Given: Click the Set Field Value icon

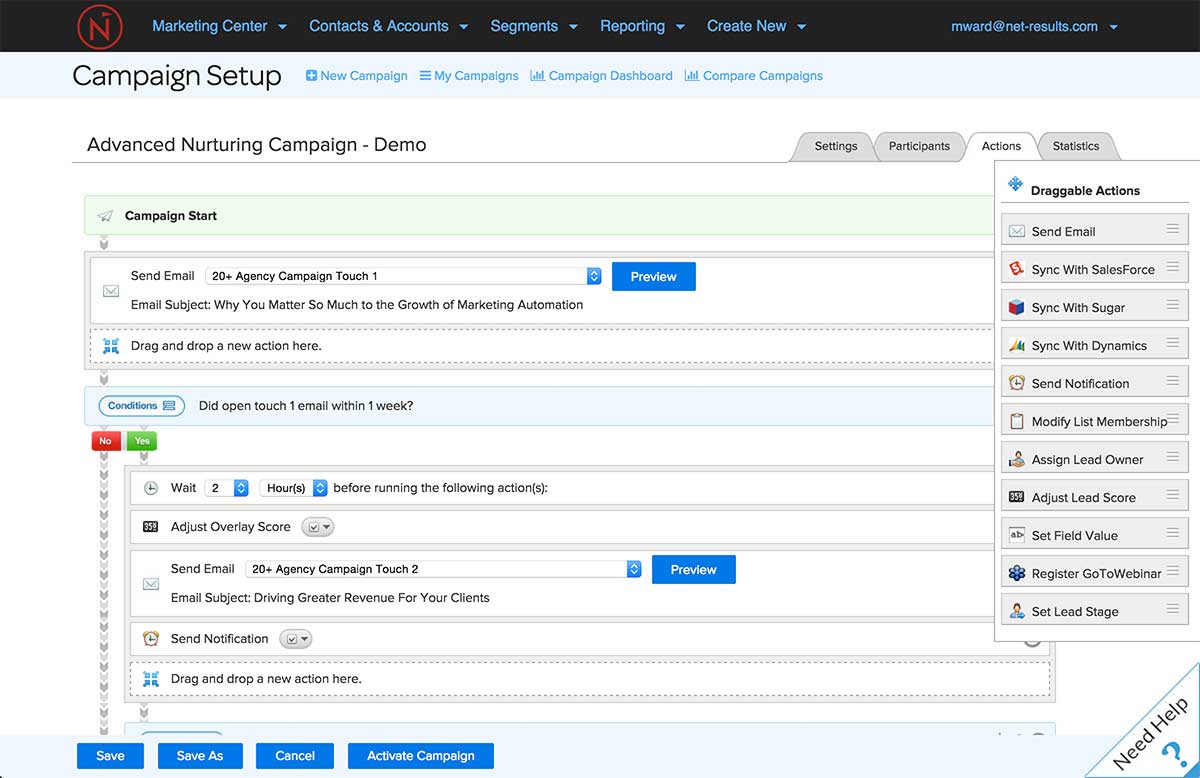Looking at the screenshot, I should 1017,535.
